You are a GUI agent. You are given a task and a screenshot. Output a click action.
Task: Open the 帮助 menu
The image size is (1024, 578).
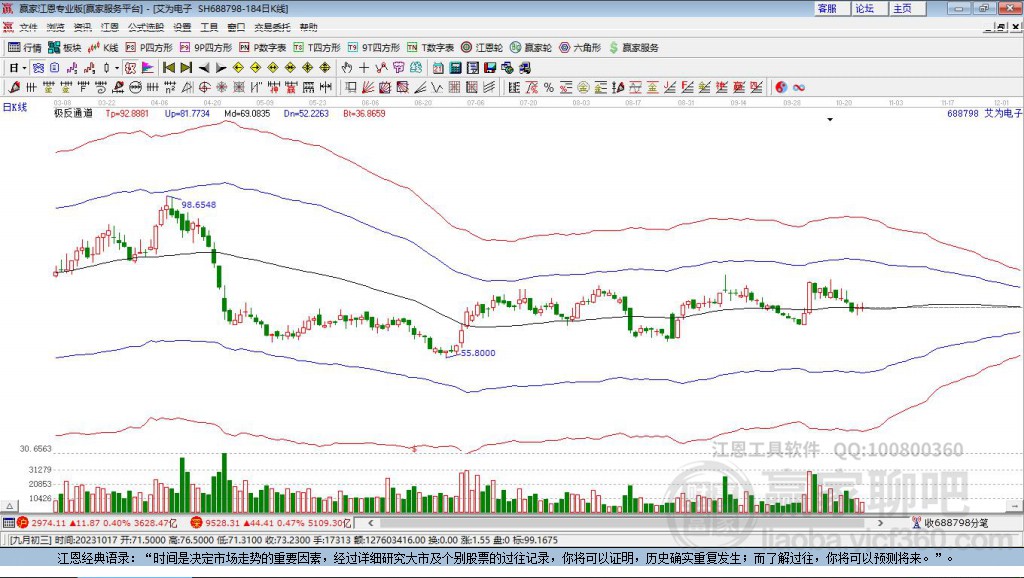[308, 27]
